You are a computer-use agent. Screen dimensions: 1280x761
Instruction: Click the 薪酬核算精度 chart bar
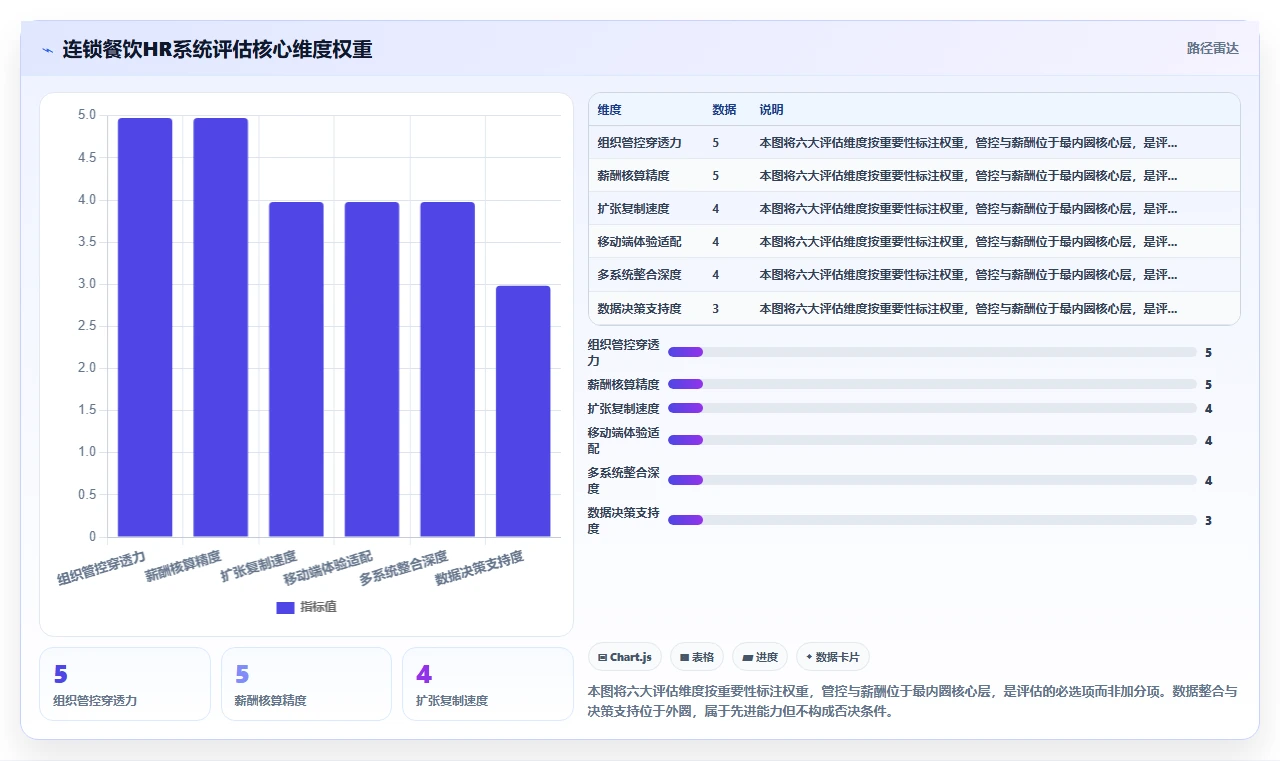[221, 327]
